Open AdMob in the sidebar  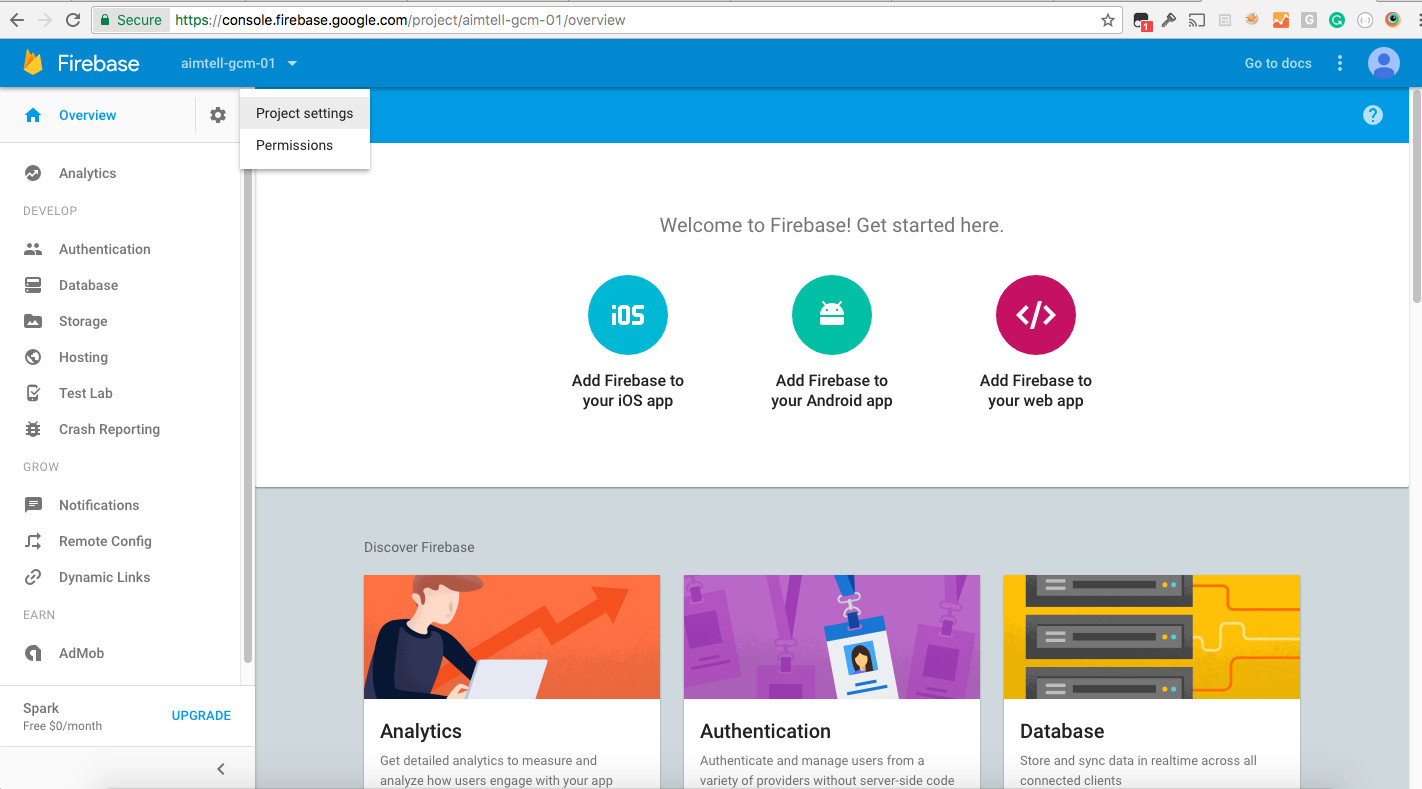pos(82,653)
